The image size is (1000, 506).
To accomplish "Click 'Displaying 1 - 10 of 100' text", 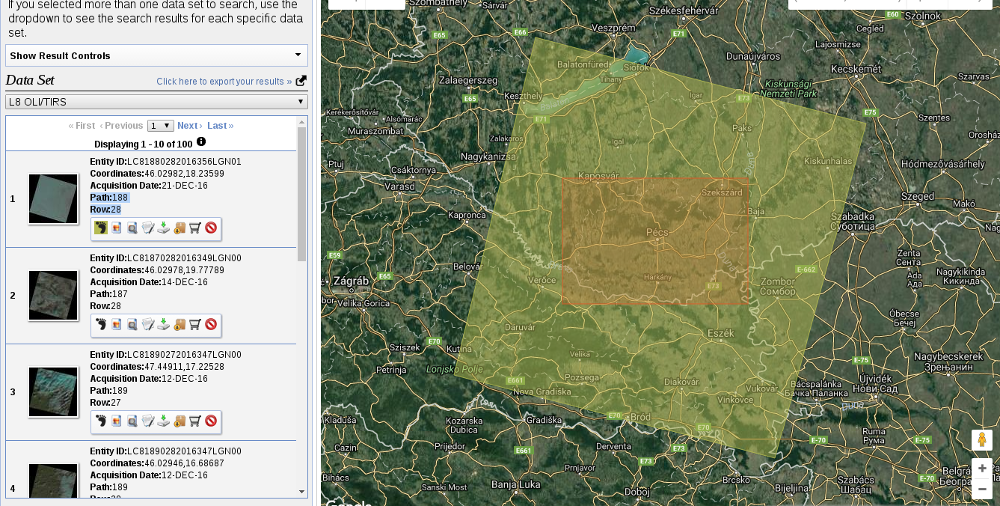I will click(x=143, y=144).
